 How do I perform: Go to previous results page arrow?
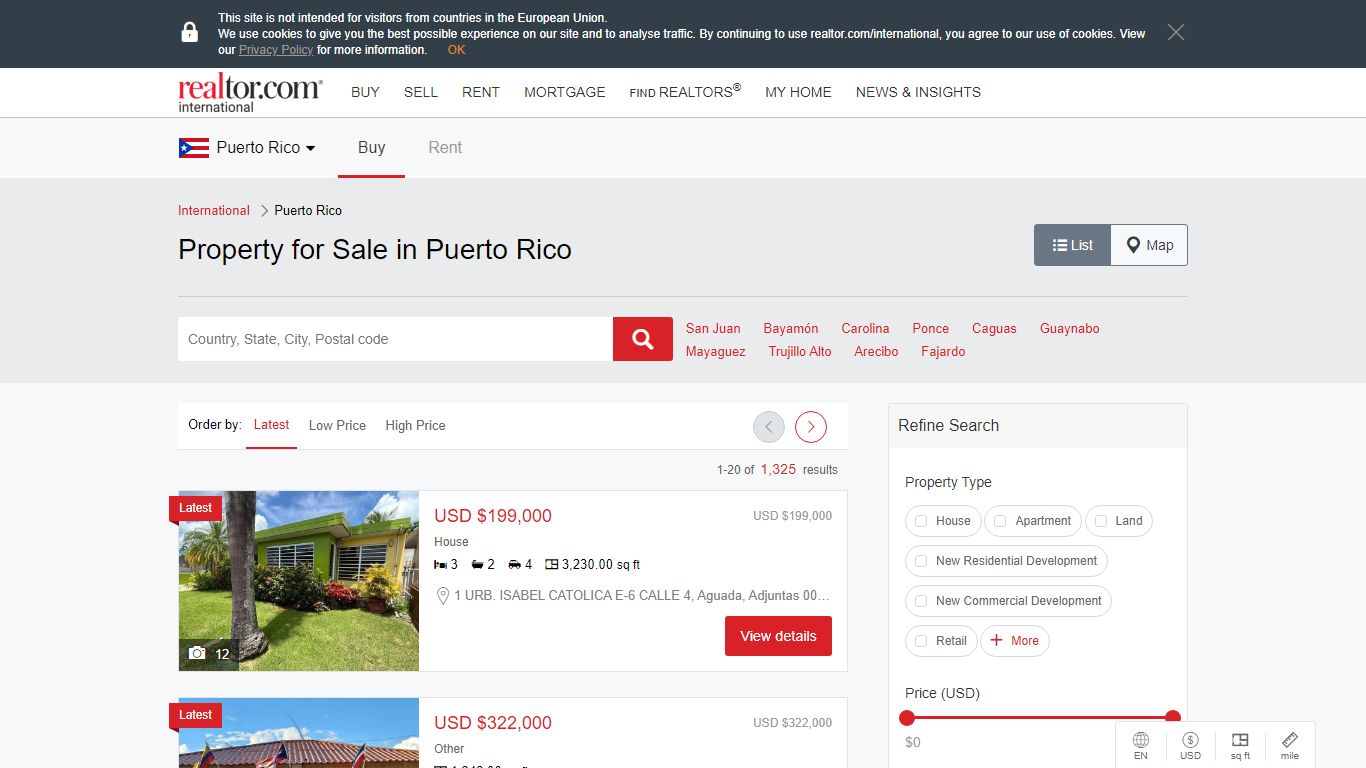click(x=769, y=427)
